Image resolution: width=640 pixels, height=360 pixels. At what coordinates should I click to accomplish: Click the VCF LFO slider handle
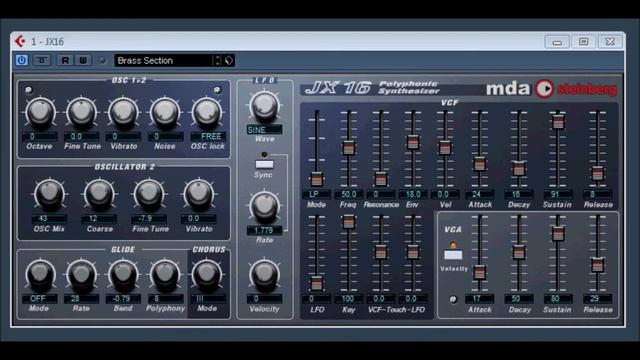[x=316, y=283]
